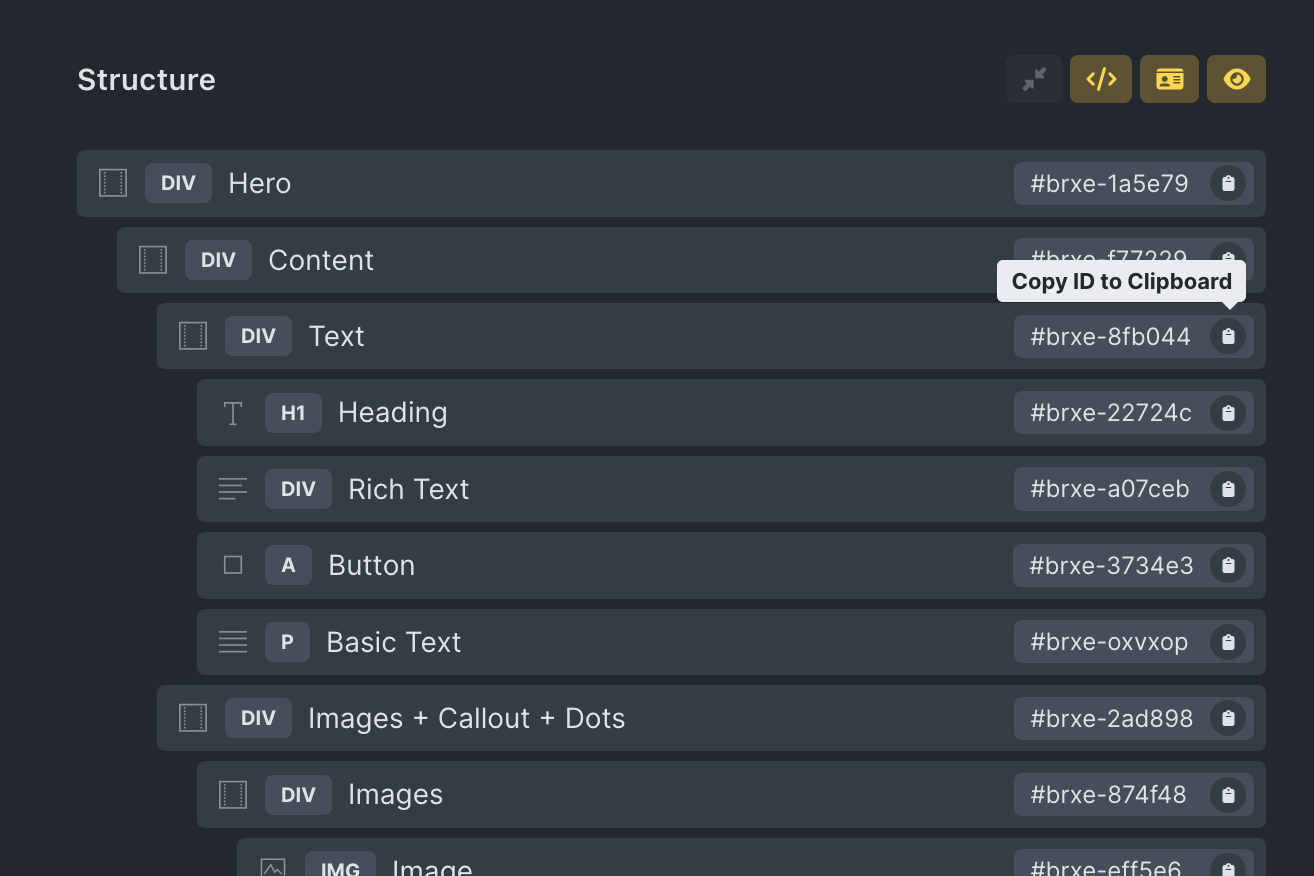The height and width of the screenshot is (876, 1314).
Task: Copy Basic Text ID clipboard icon
Action: [1229, 643]
